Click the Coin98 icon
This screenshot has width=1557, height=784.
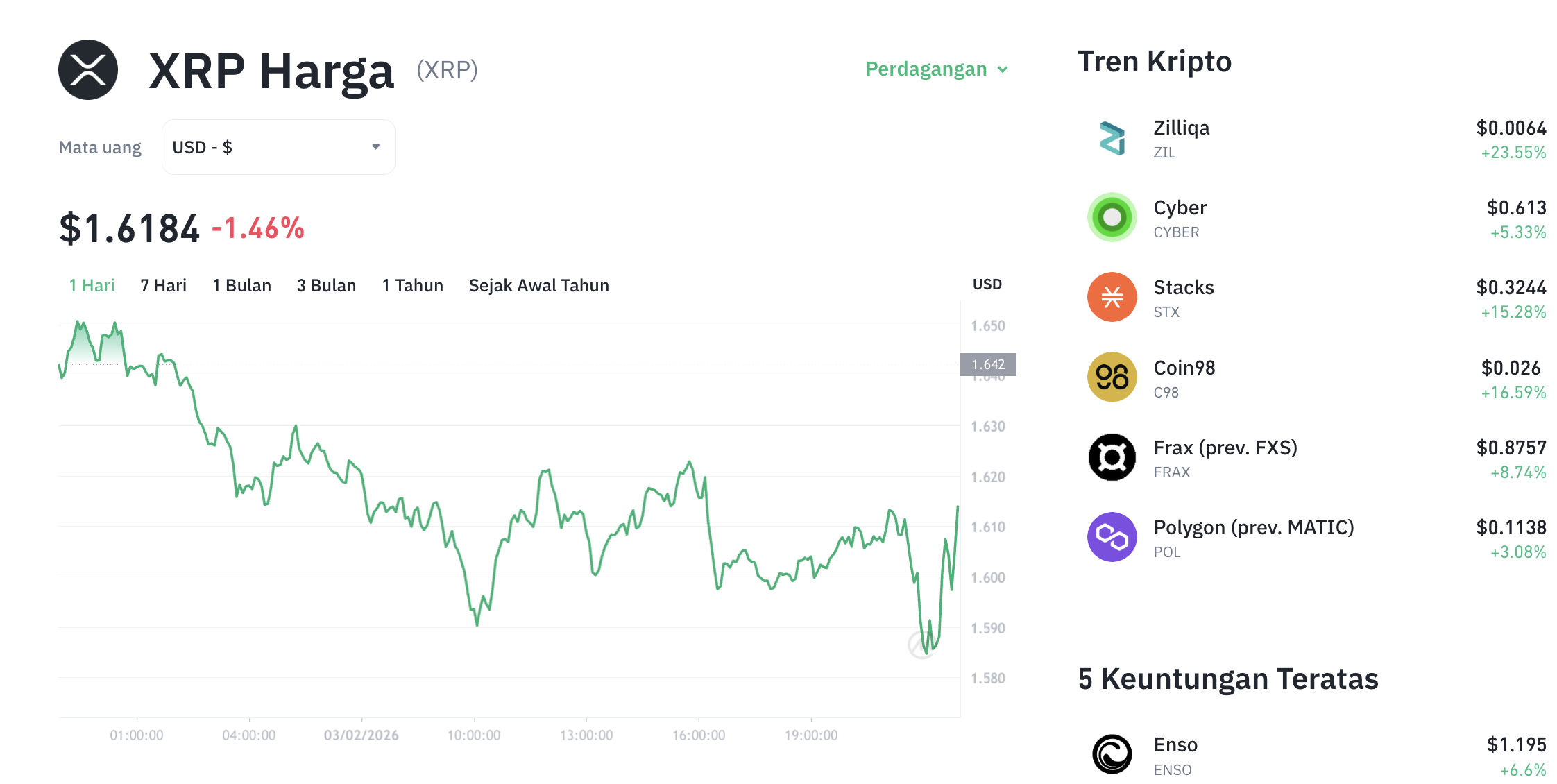pyautogui.click(x=1112, y=377)
